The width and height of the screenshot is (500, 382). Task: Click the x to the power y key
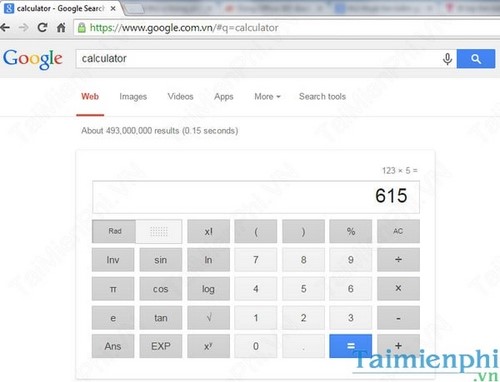pos(208,346)
